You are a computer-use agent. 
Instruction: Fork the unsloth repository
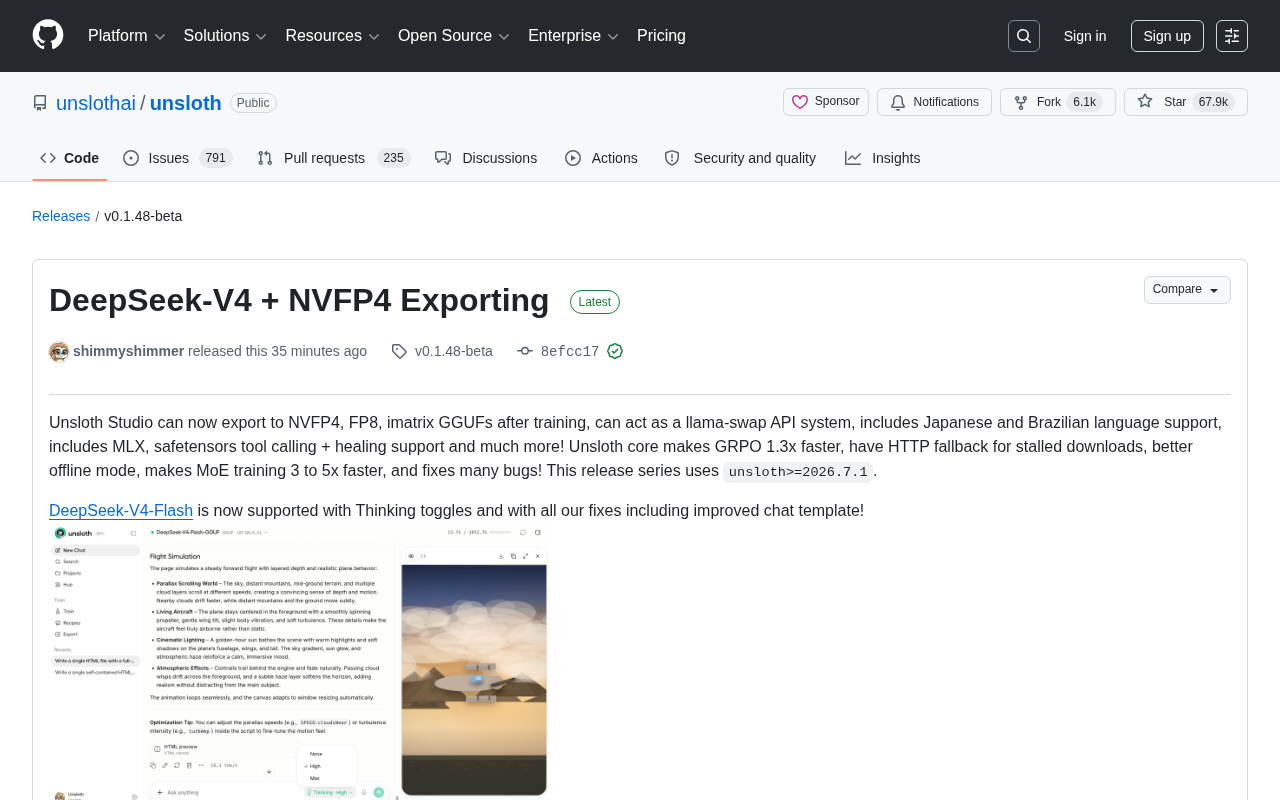point(1058,102)
